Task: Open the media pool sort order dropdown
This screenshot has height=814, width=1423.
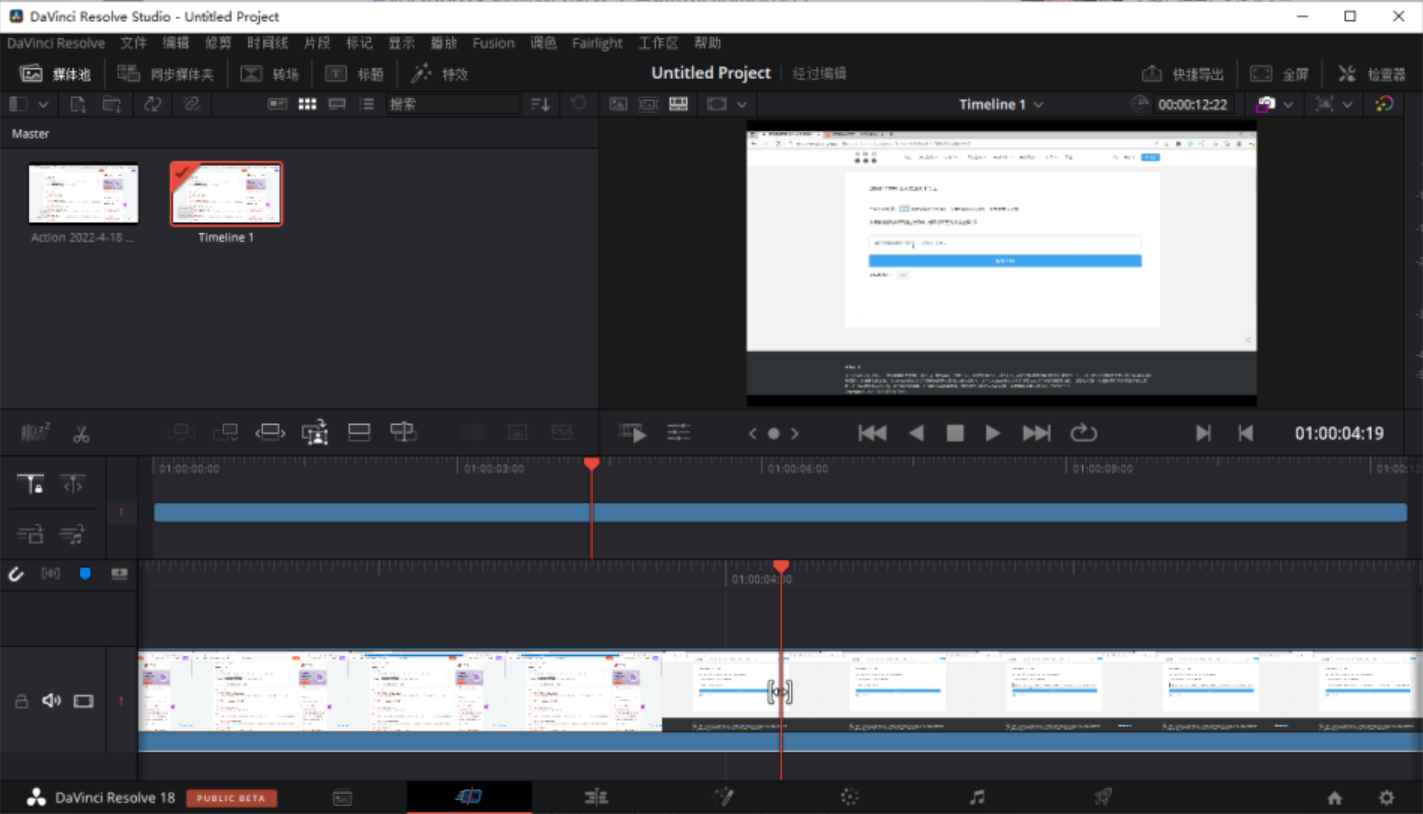Action: [538, 104]
